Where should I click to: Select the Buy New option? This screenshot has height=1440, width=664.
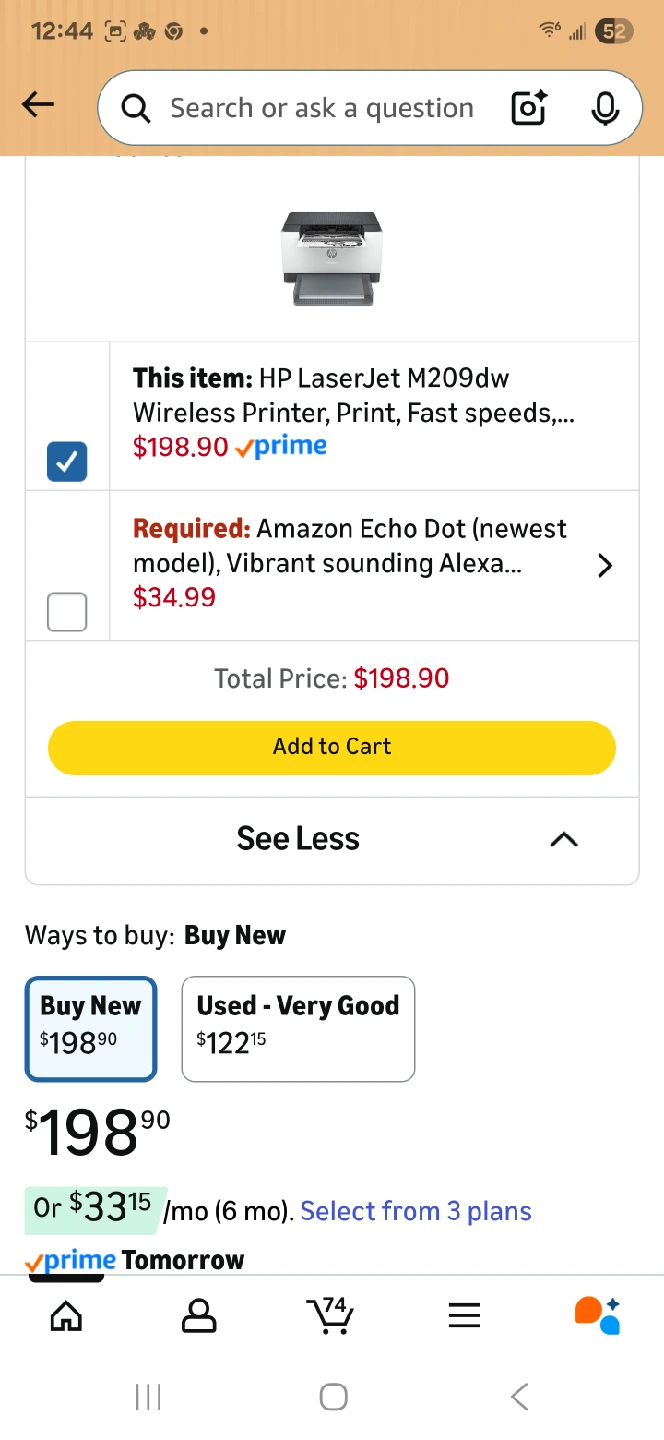click(x=91, y=1029)
